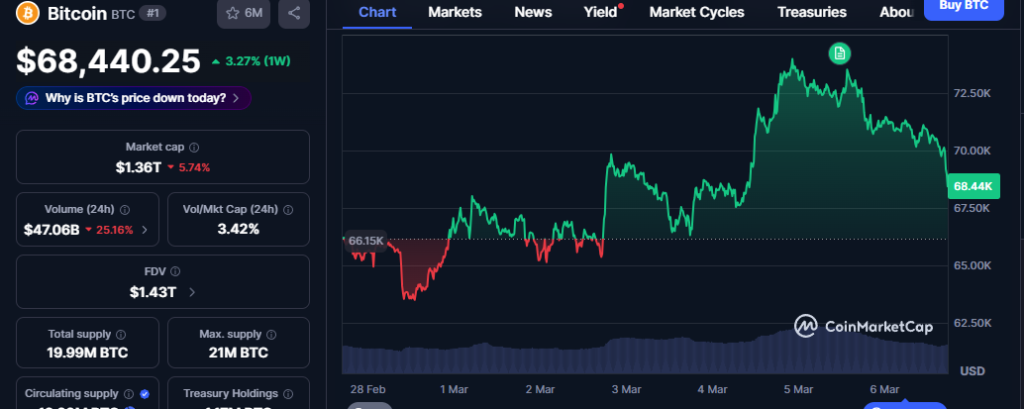Switch to the Markets tab

[x=454, y=12]
